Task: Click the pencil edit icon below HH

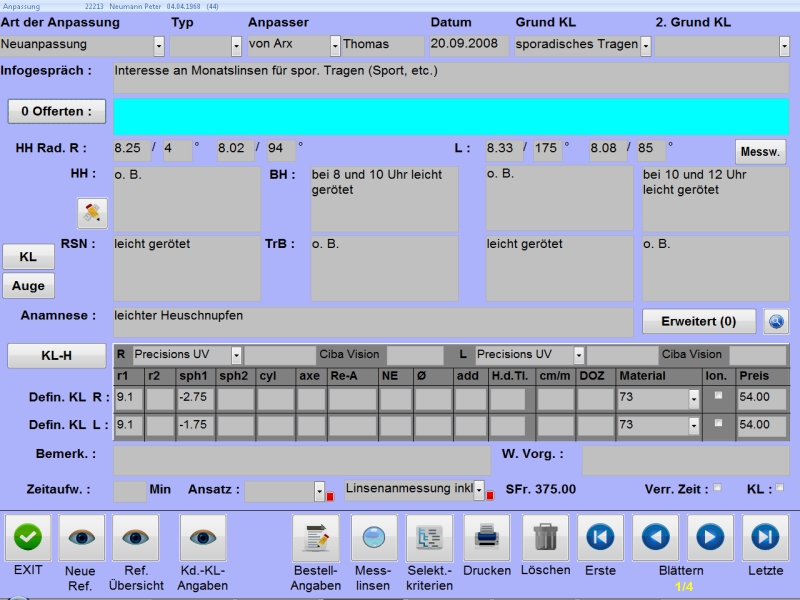Action: point(92,213)
